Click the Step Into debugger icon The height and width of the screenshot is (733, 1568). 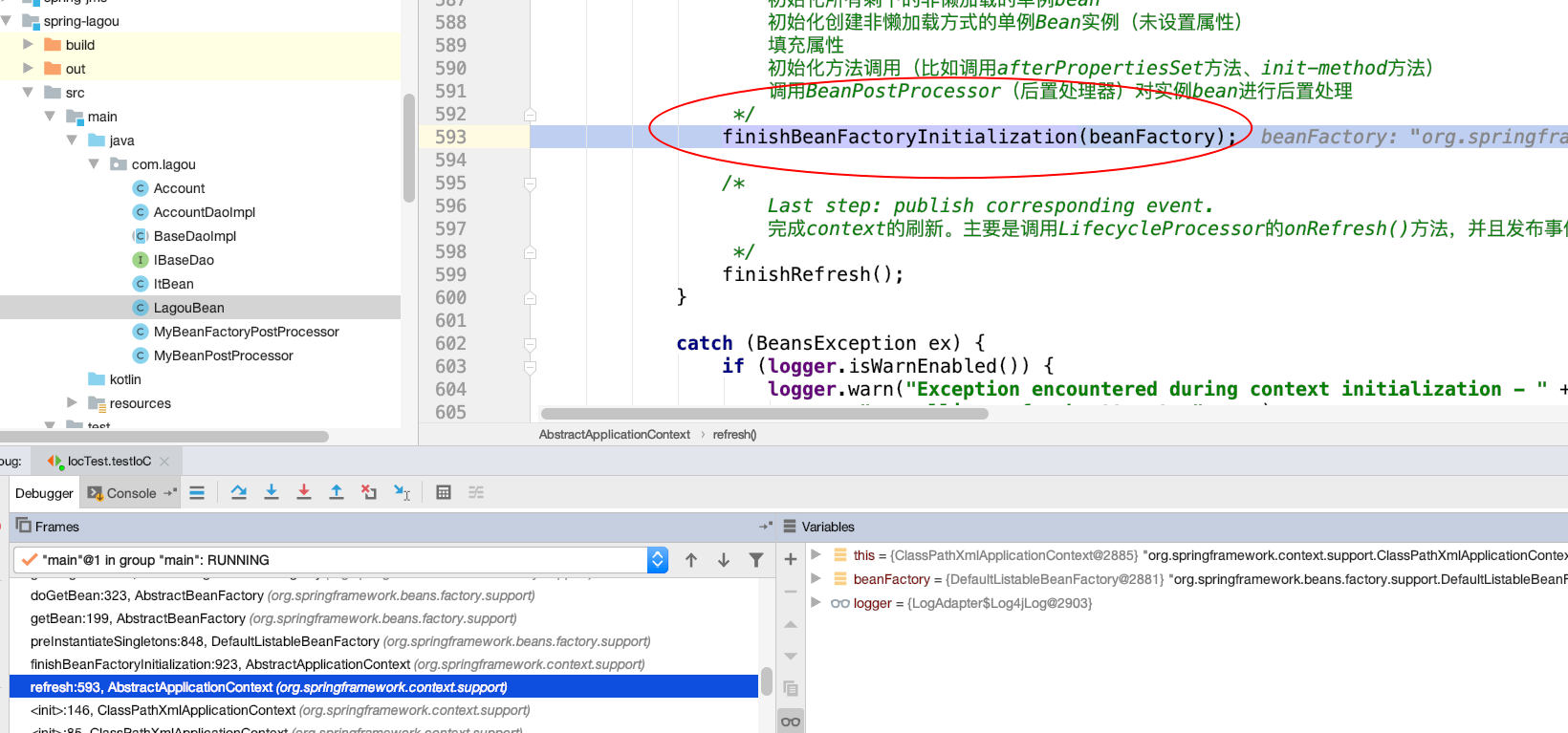(272, 492)
